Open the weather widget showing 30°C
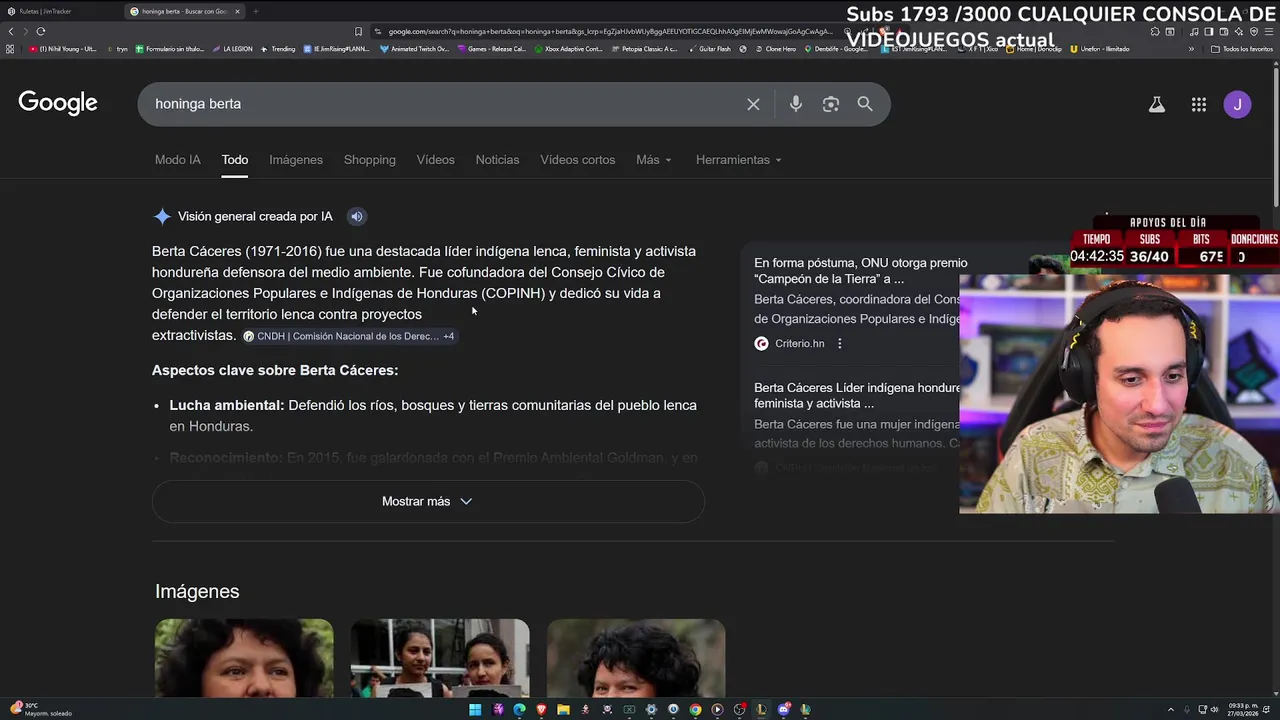Image resolution: width=1280 pixels, height=720 pixels. point(40,709)
